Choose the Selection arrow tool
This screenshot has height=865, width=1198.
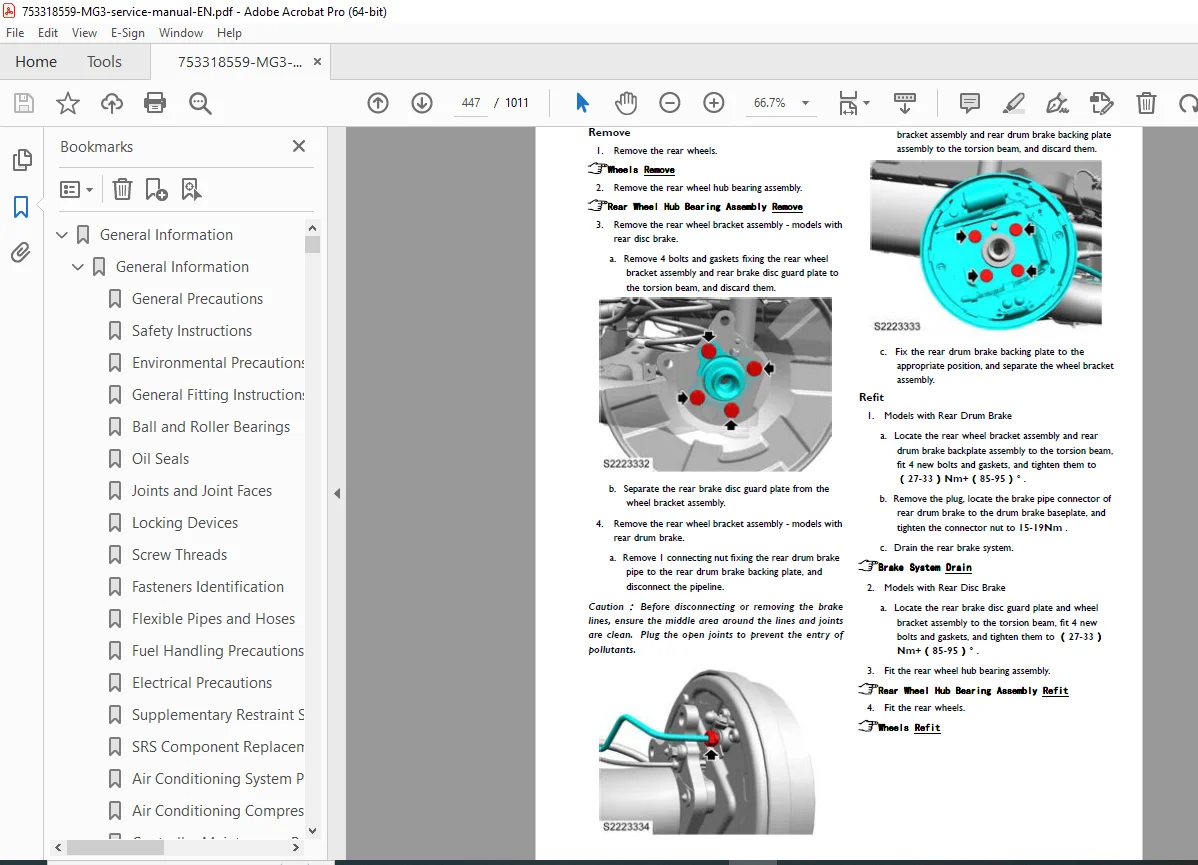pos(582,103)
